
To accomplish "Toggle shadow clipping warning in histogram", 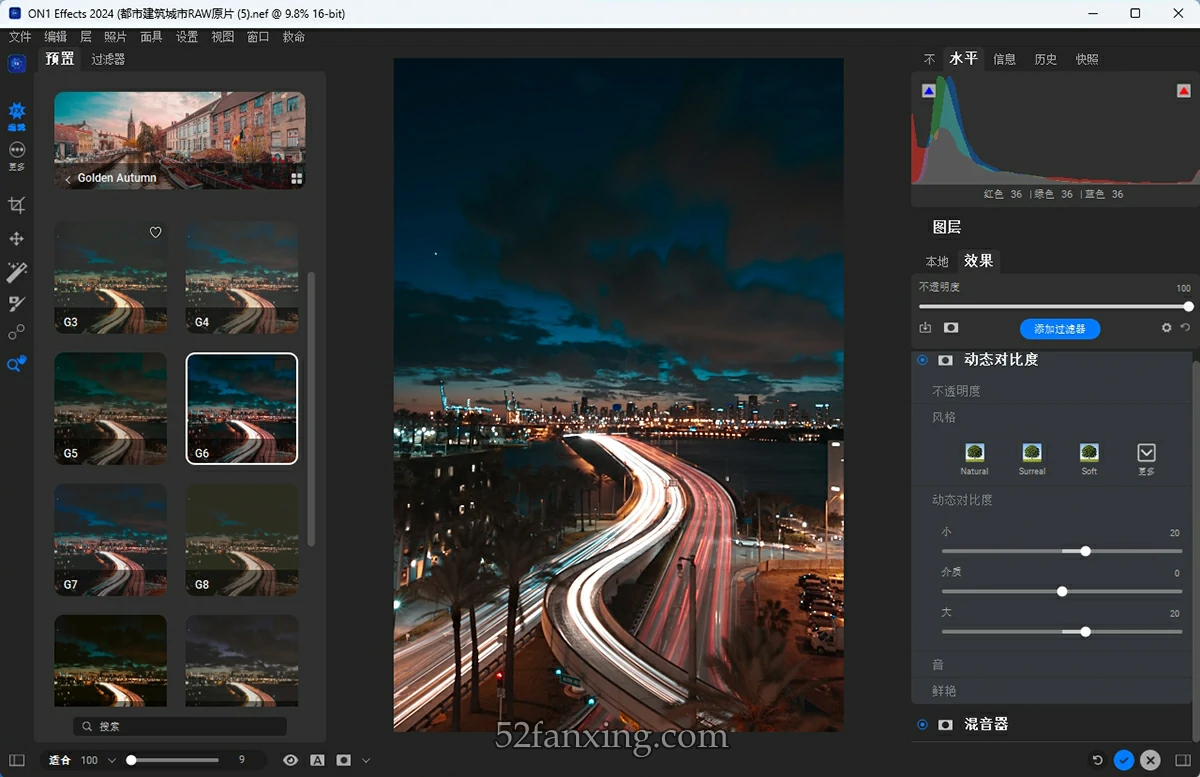I will point(928,91).
